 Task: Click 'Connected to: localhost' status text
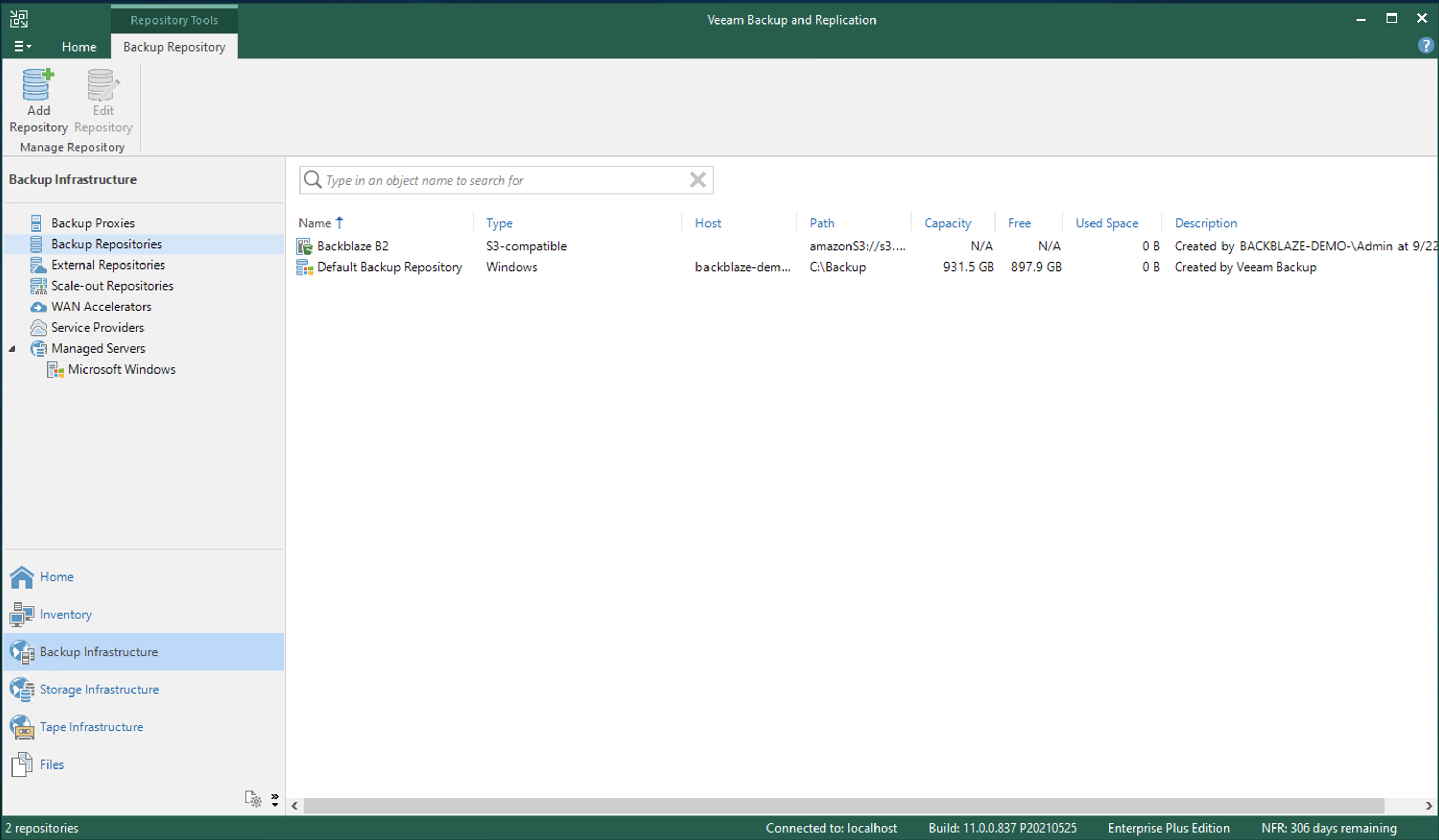[x=832, y=828]
